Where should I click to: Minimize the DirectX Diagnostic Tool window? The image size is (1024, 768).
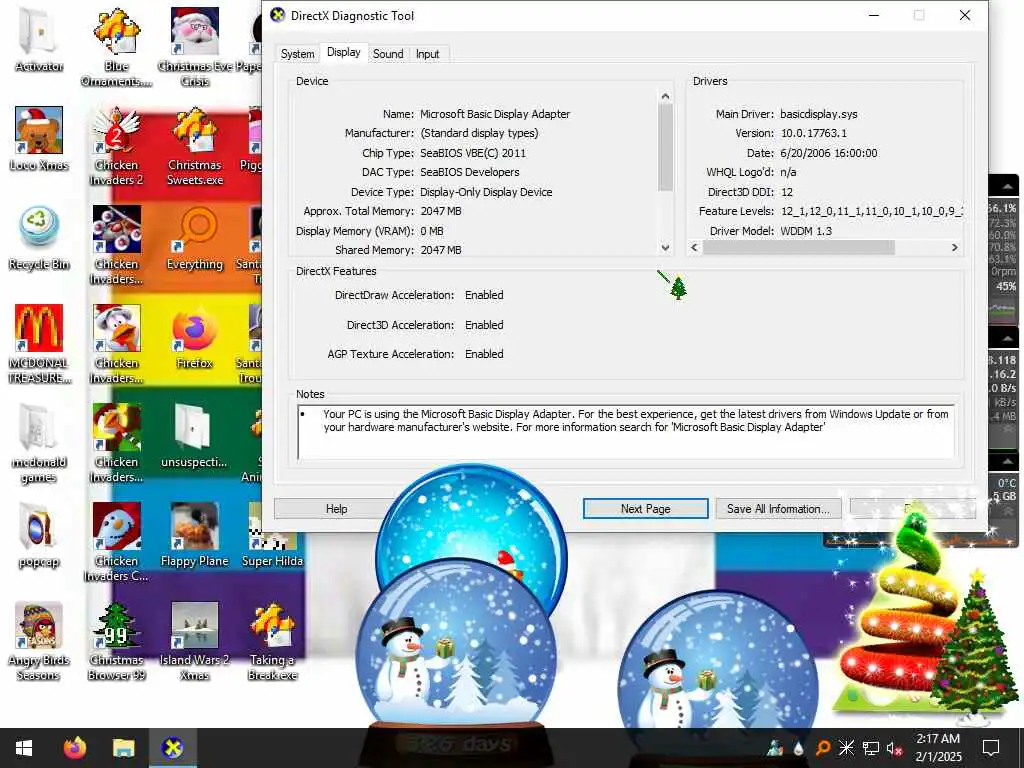[x=874, y=15]
